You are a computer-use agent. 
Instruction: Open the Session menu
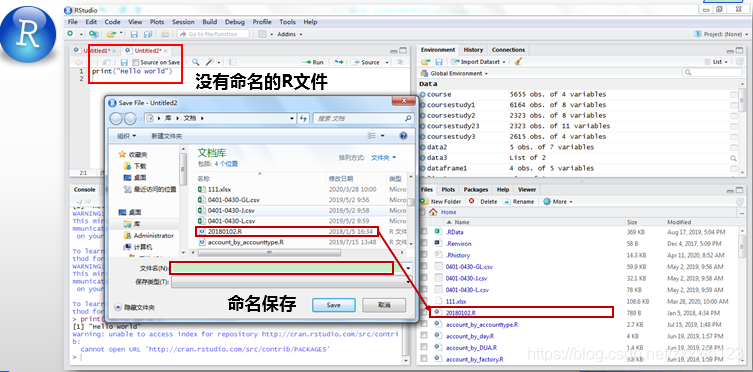pyautogui.click(x=183, y=22)
